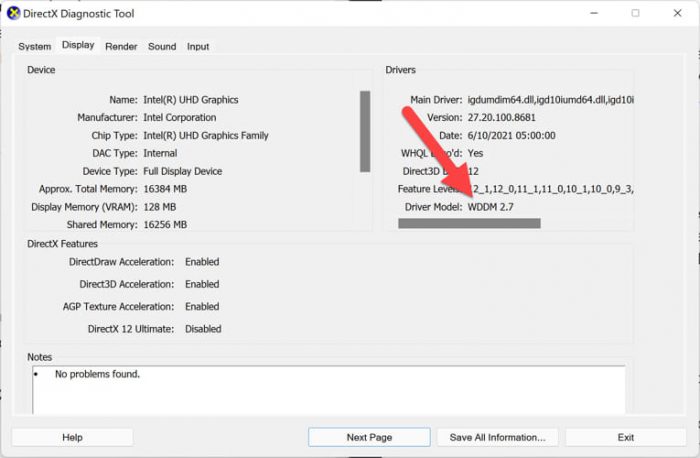
Task: Go to the Sound tab
Action: tap(162, 46)
